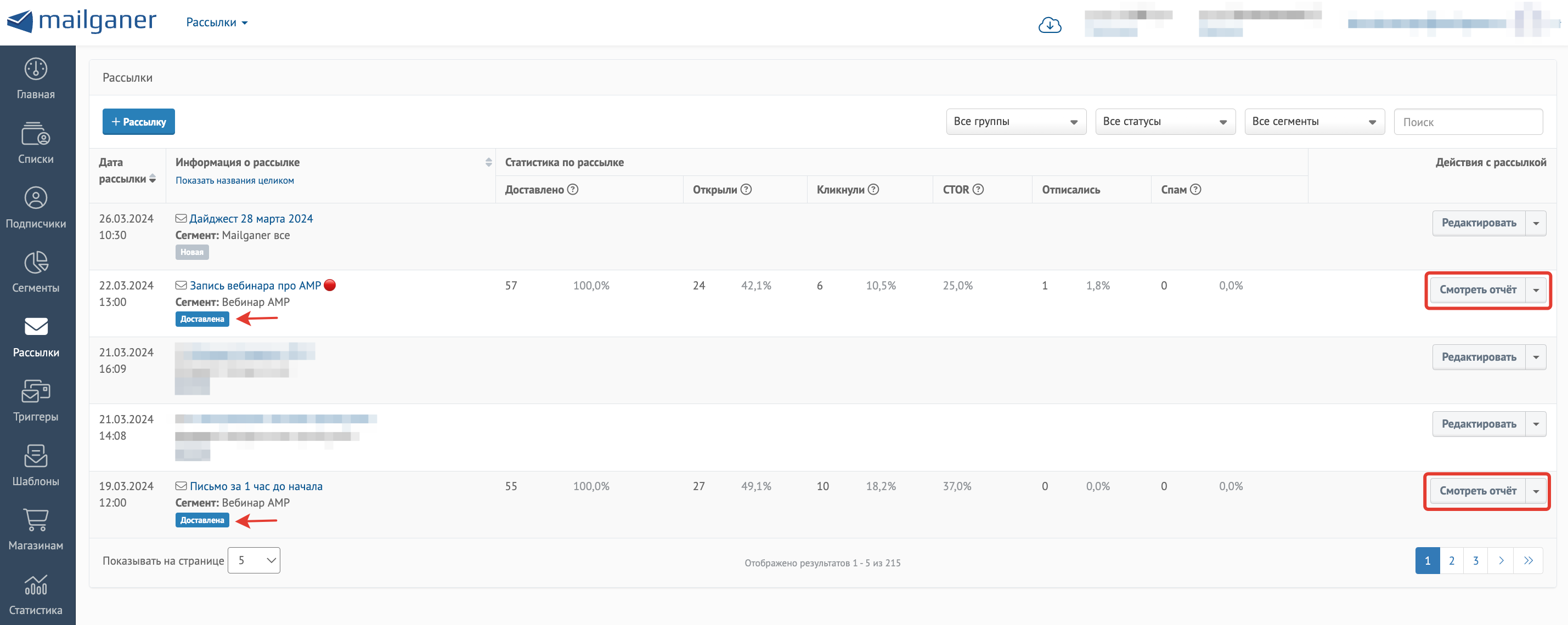
Task: Click help icon next to Открыли
Action: click(x=746, y=189)
